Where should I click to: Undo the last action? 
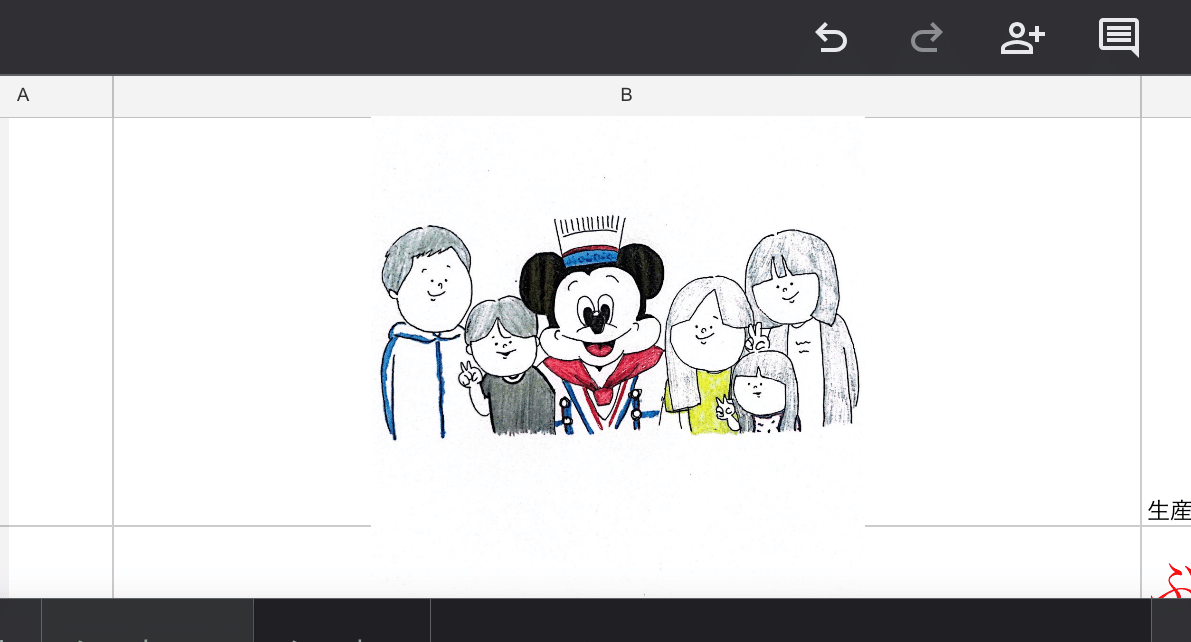pos(831,38)
